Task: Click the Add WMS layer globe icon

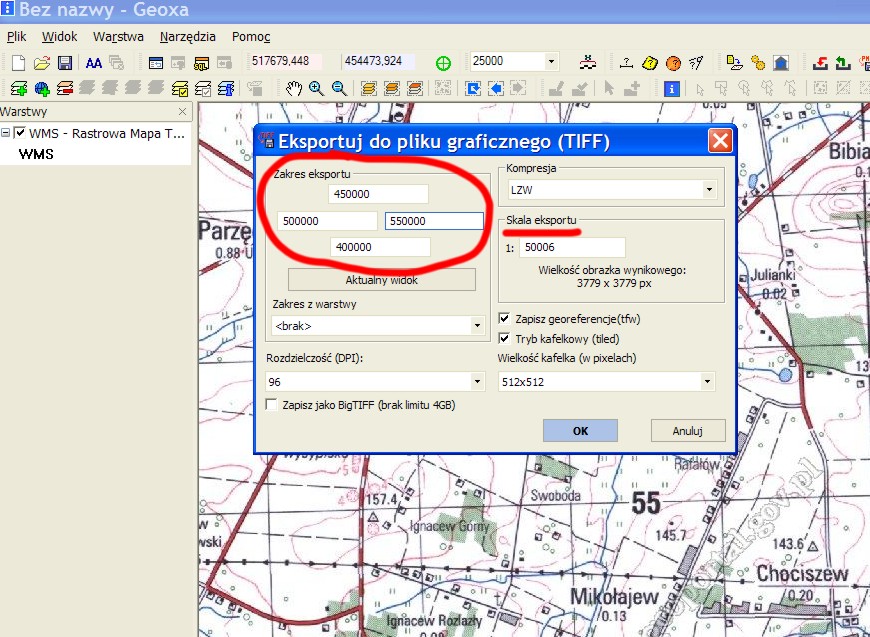Action: [x=41, y=88]
